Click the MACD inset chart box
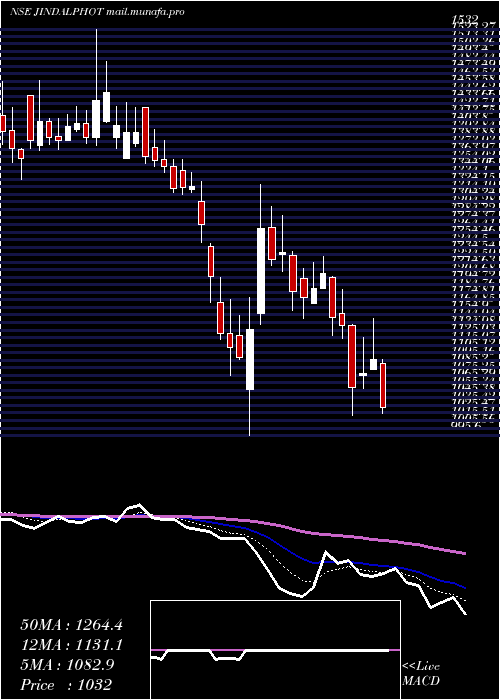The width and height of the screenshot is (500, 700). (275, 650)
